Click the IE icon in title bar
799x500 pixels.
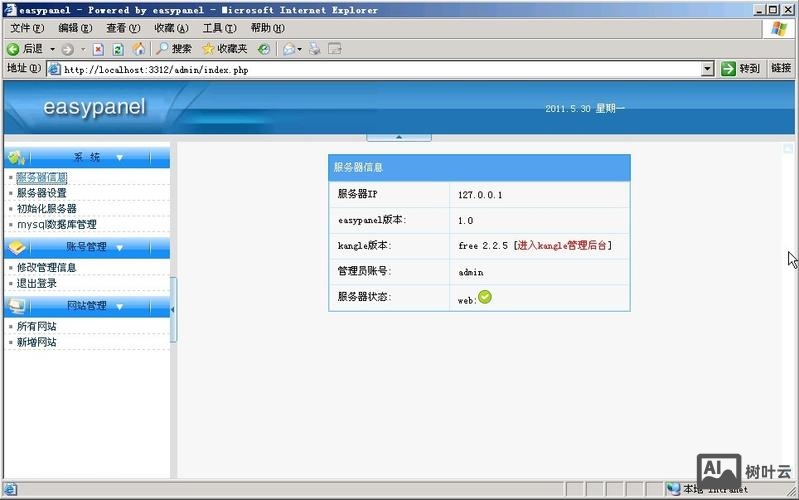point(9,9)
